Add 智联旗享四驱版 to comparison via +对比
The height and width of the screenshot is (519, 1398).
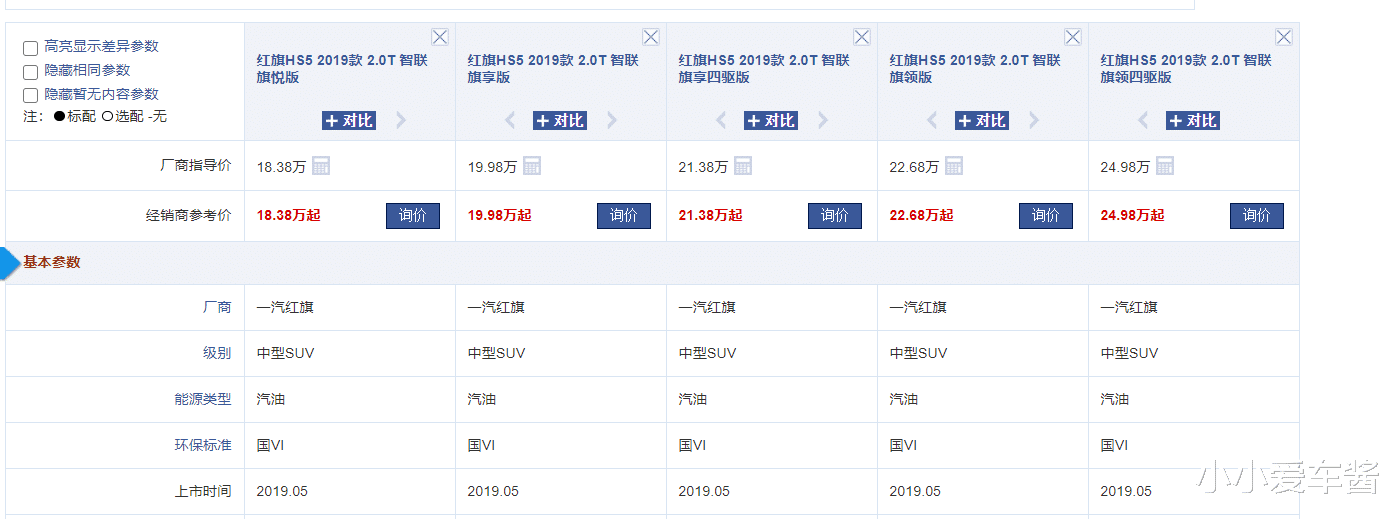771,121
